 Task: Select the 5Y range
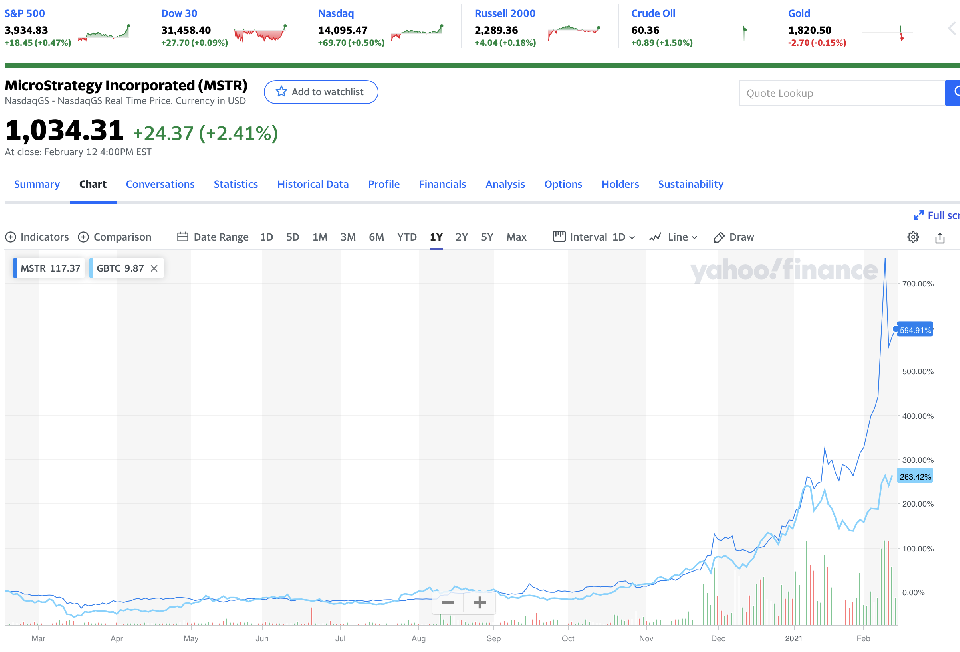point(487,237)
